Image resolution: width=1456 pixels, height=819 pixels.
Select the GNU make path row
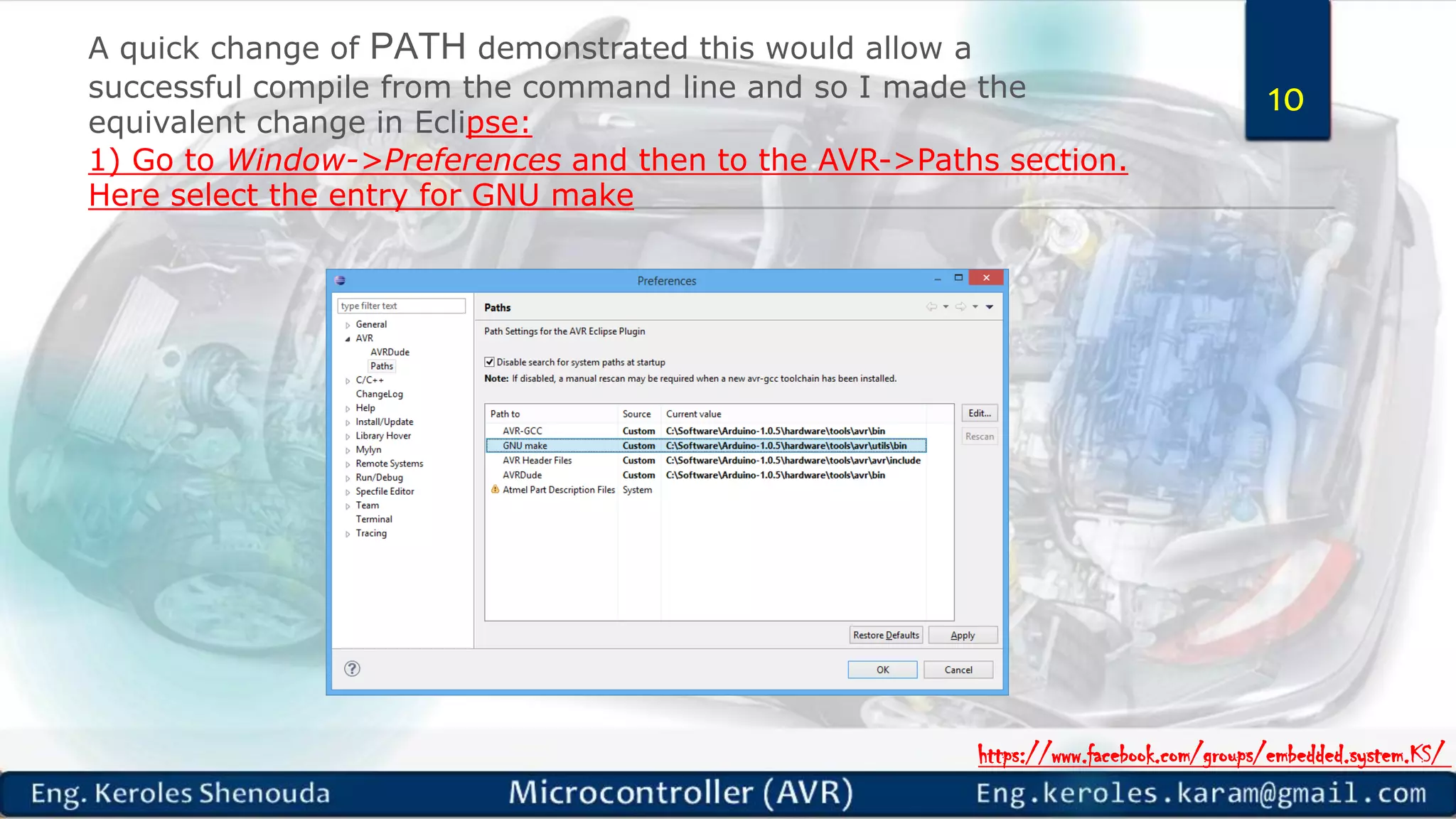(706, 446)
